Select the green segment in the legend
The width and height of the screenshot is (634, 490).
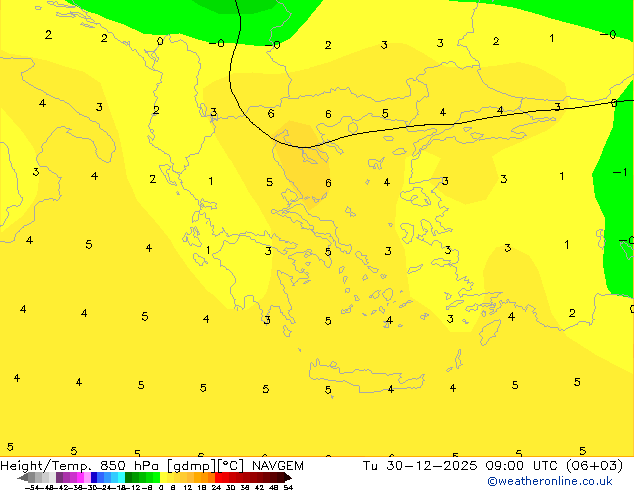pos(142,478)
